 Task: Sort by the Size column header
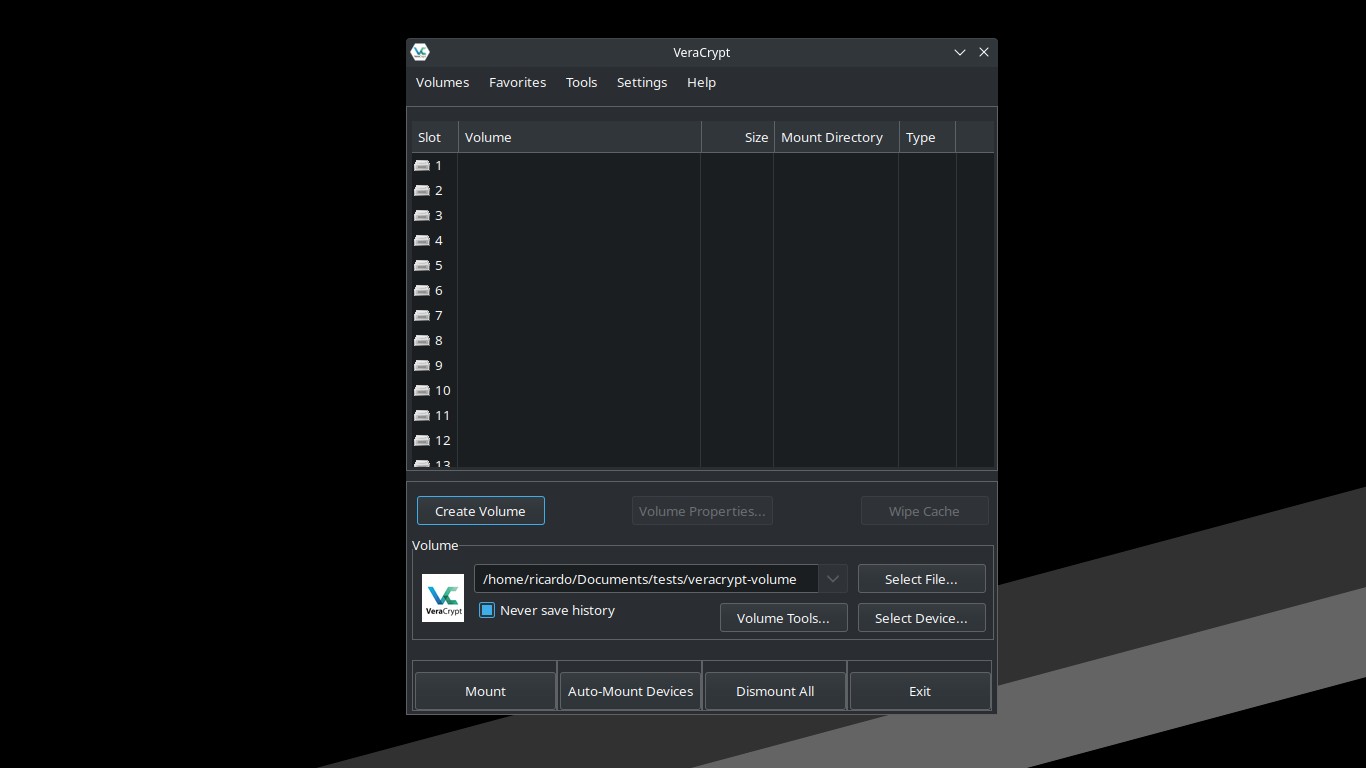click(x=738, y=137)
